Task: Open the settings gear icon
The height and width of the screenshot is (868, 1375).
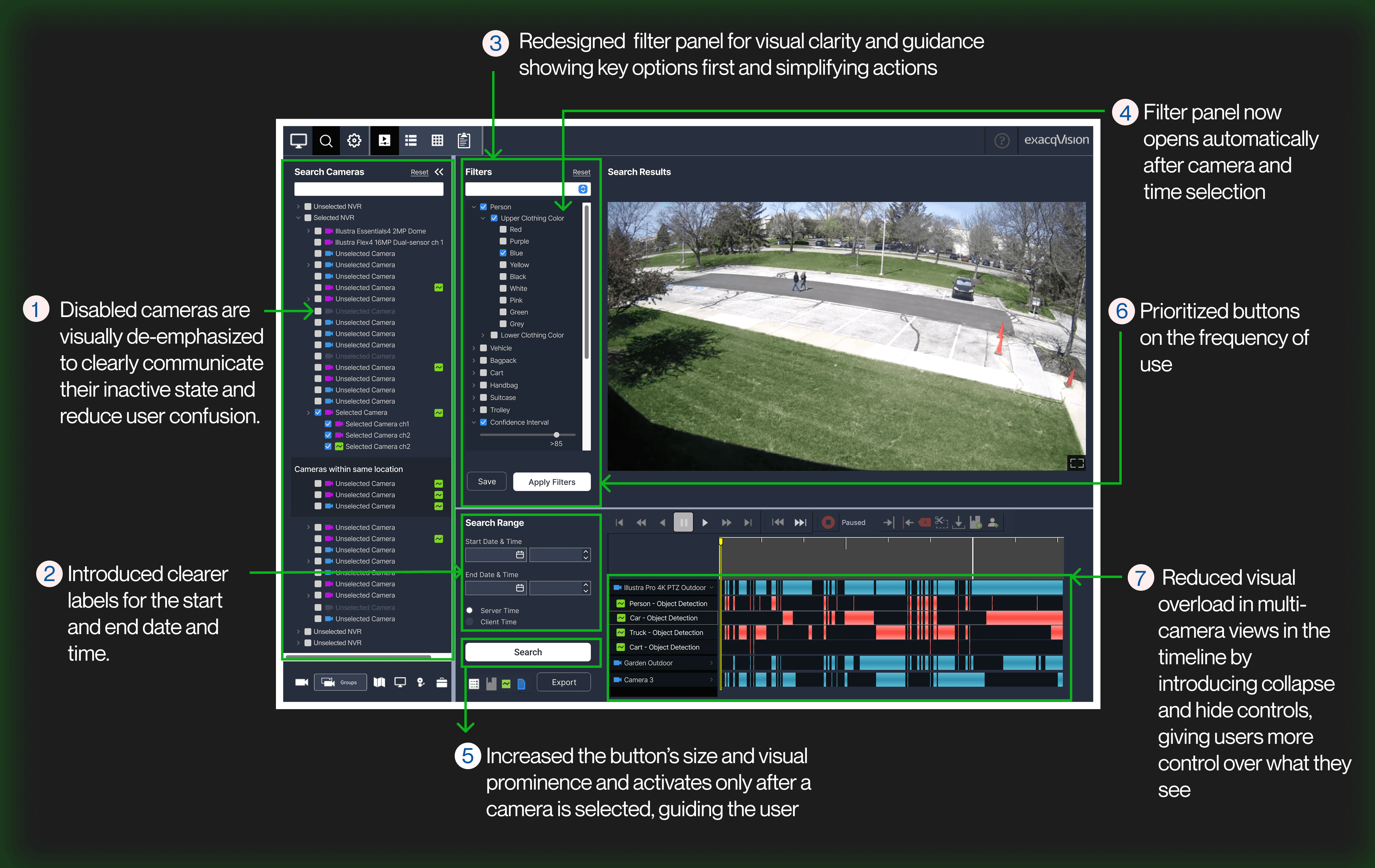Action: pos(354,140)
